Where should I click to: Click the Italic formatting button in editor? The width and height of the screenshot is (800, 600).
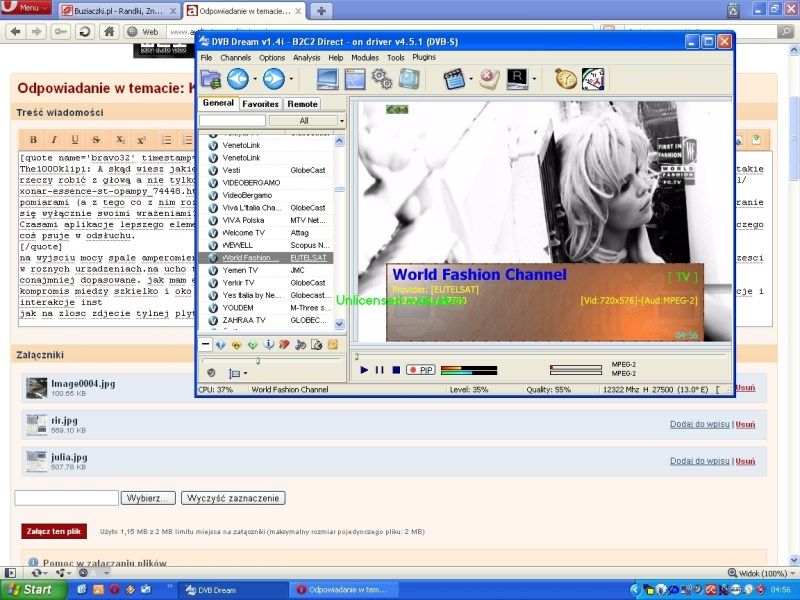54,140
